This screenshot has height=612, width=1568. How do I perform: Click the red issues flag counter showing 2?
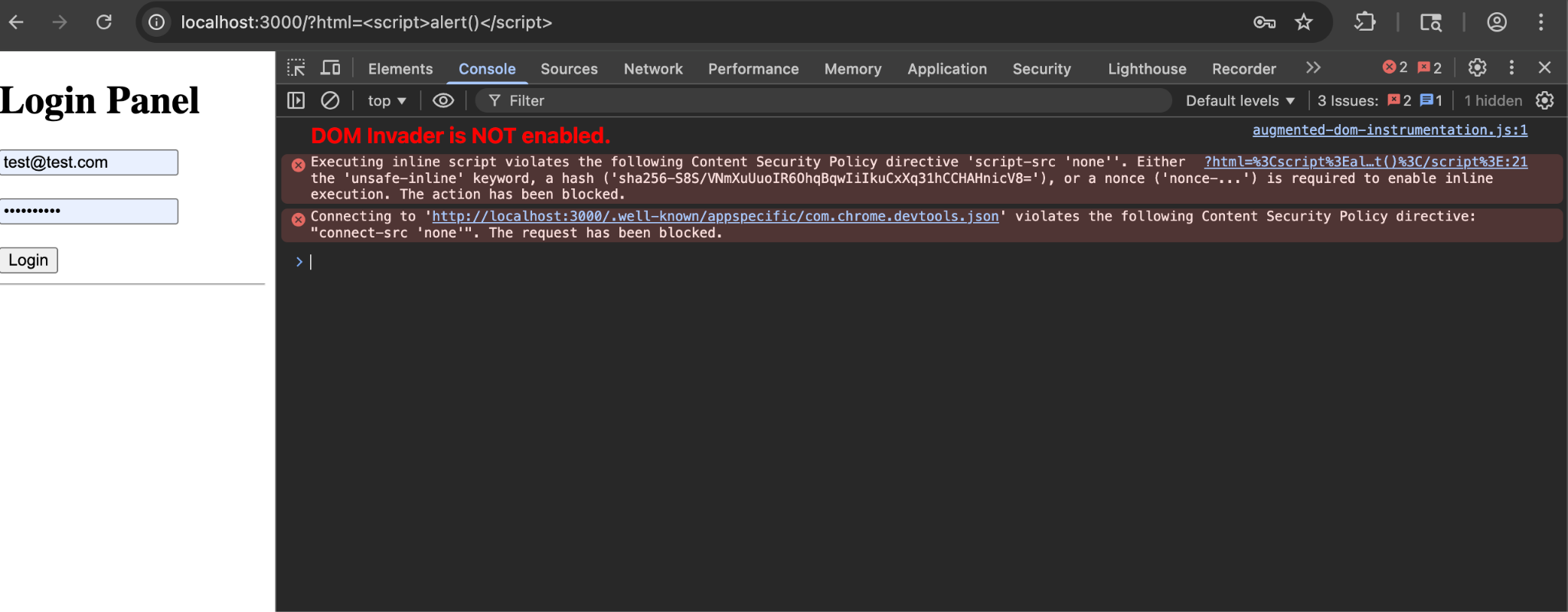click(x=1400, y=100)
